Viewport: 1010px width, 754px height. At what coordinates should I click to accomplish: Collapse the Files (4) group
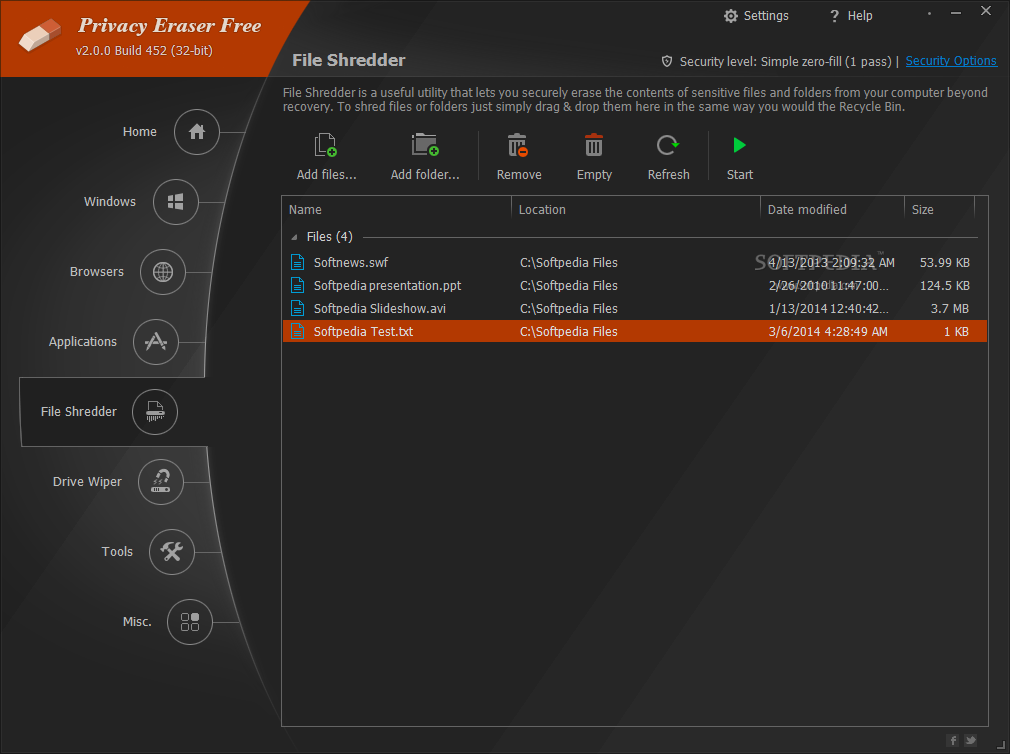(x=294, y=237)
